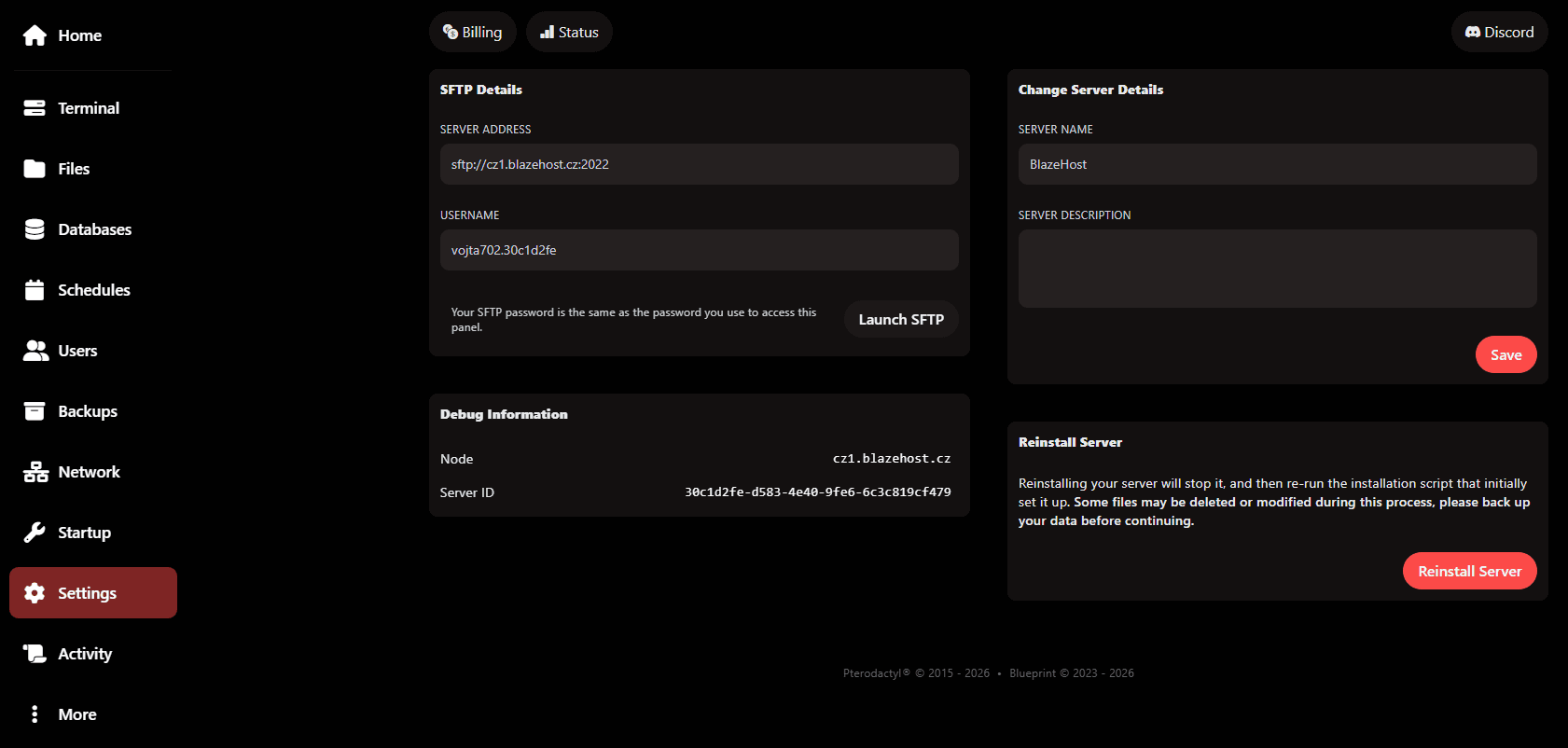Click the Status signal bars icon

click(x=548, y=32)
